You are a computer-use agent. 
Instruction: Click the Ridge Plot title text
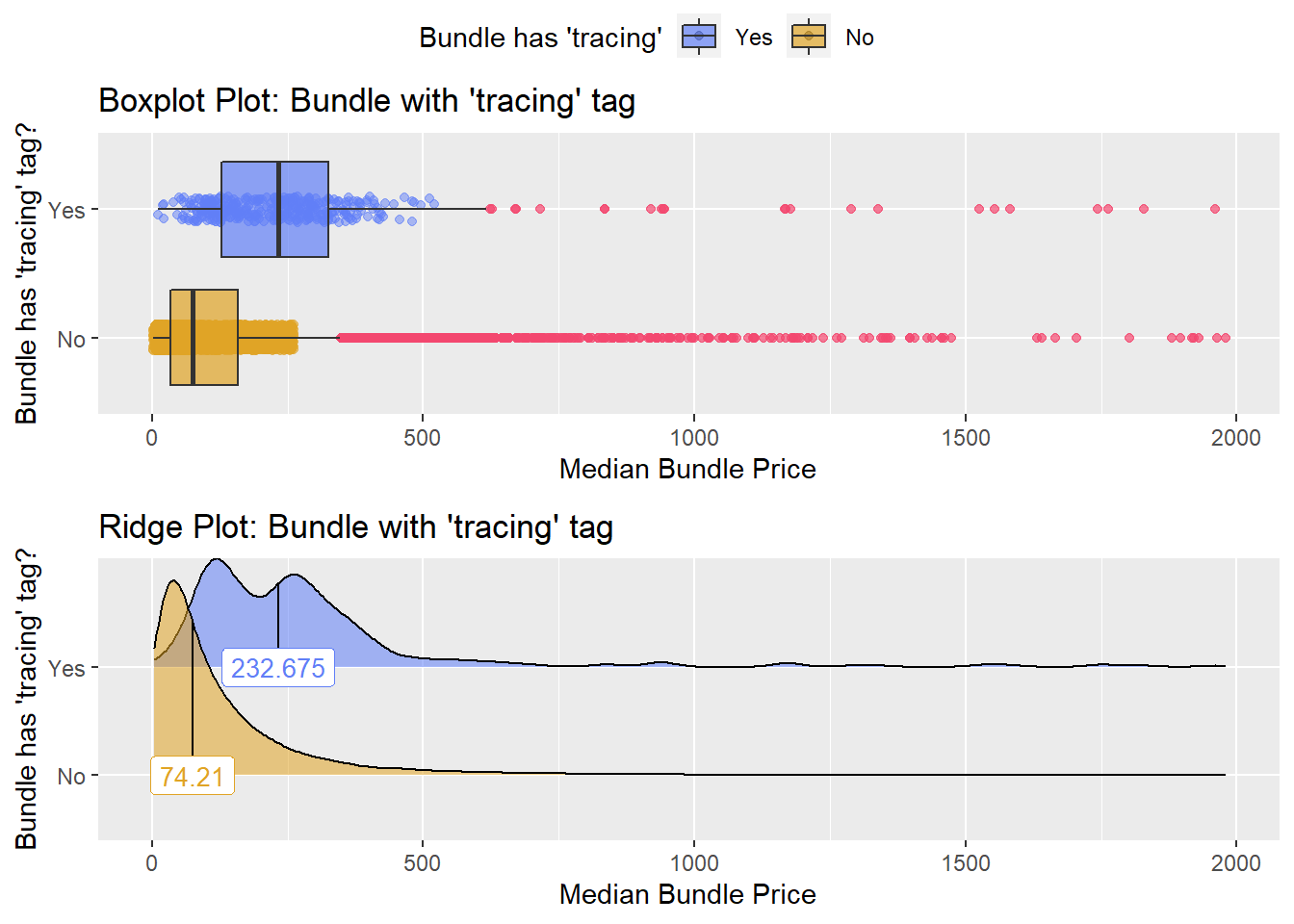(355, 527)
